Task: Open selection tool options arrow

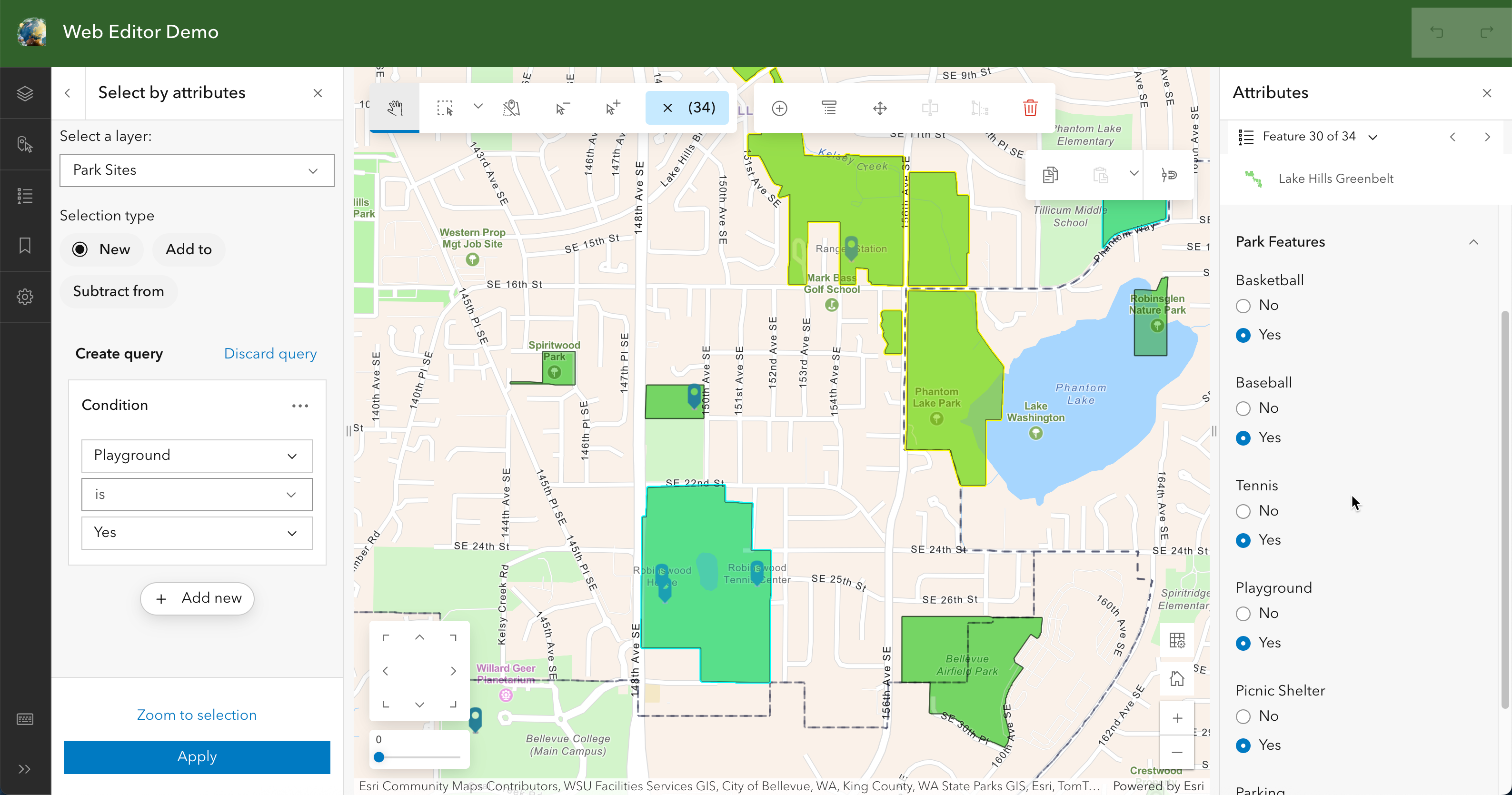Action: pos(478,107)
